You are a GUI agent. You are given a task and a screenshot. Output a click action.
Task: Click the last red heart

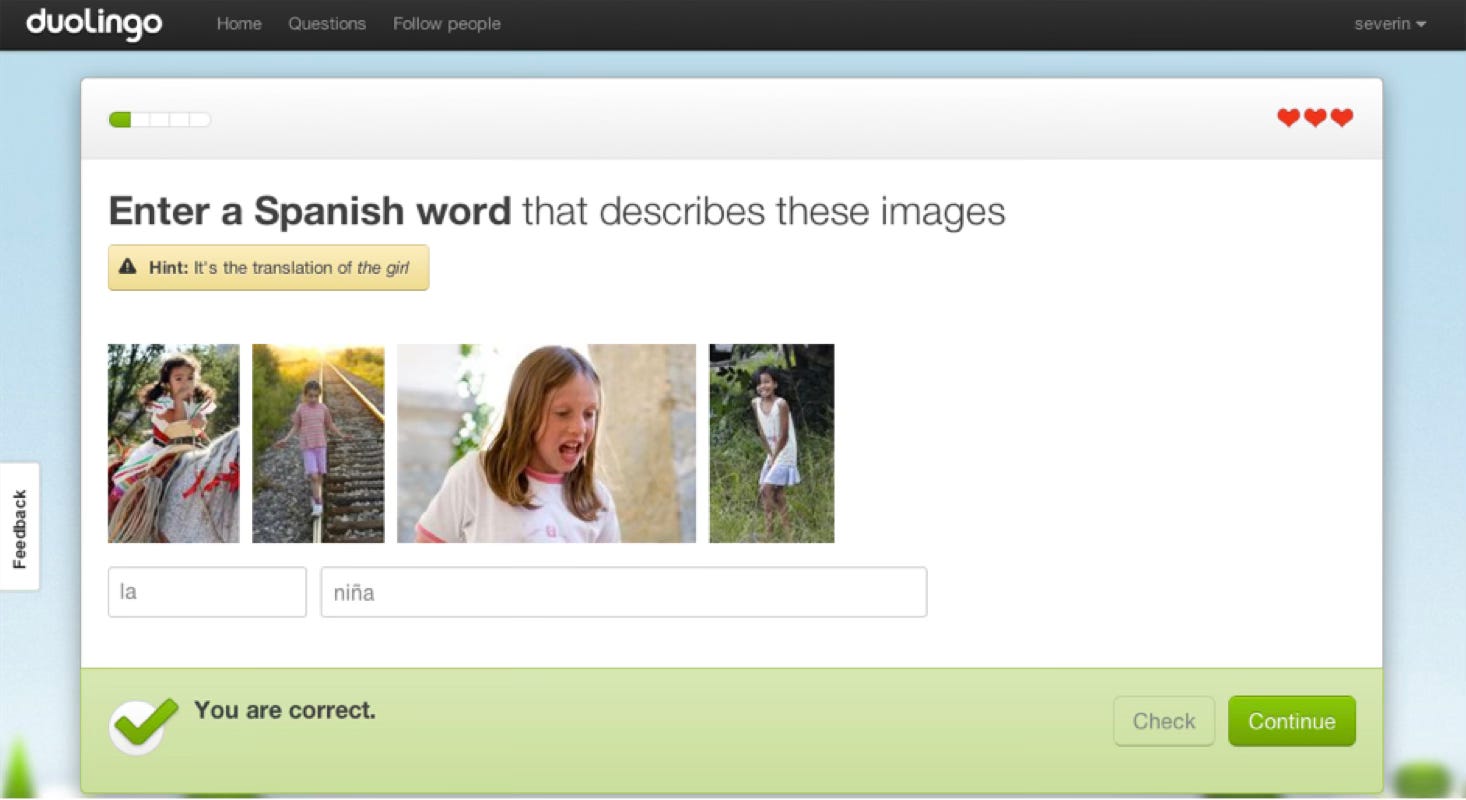tap(1342, 118)
